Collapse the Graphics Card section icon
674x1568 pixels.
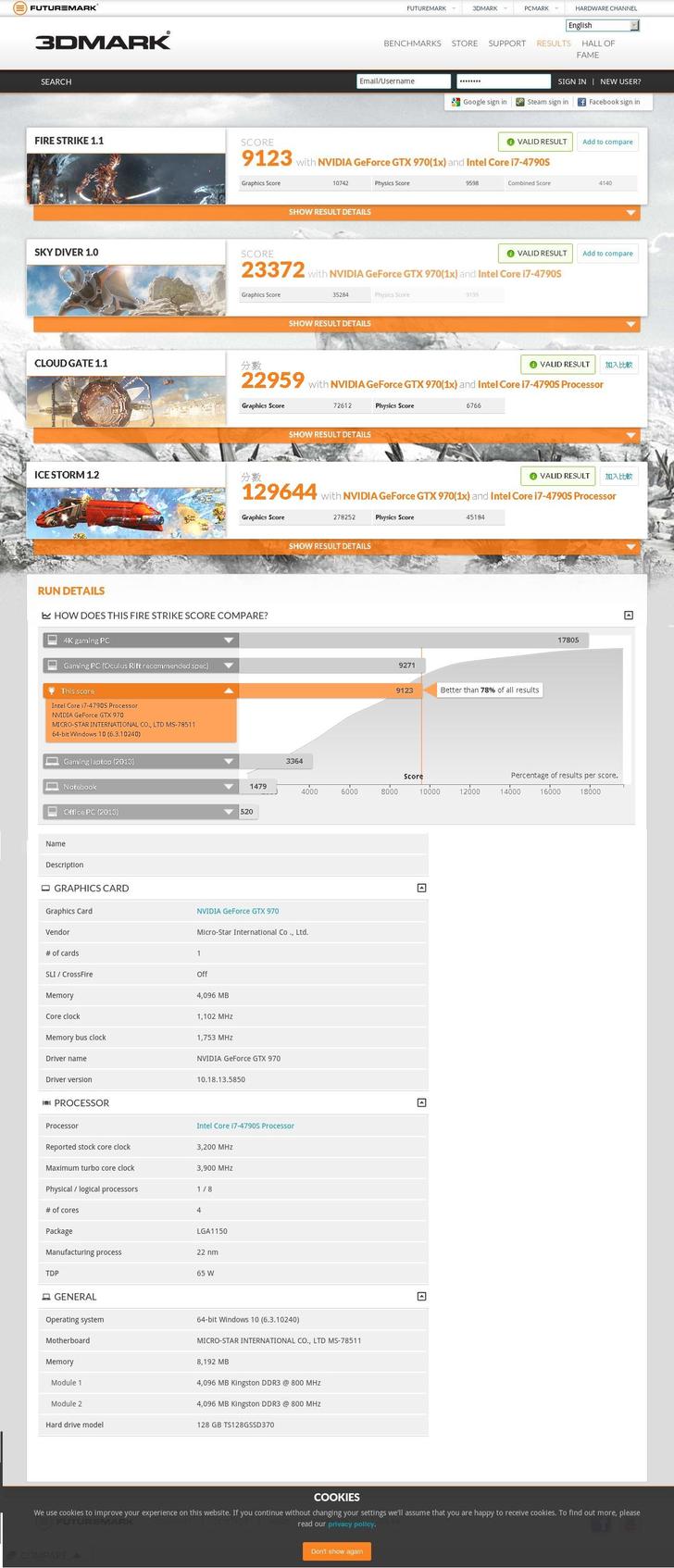tap(421, 888)
